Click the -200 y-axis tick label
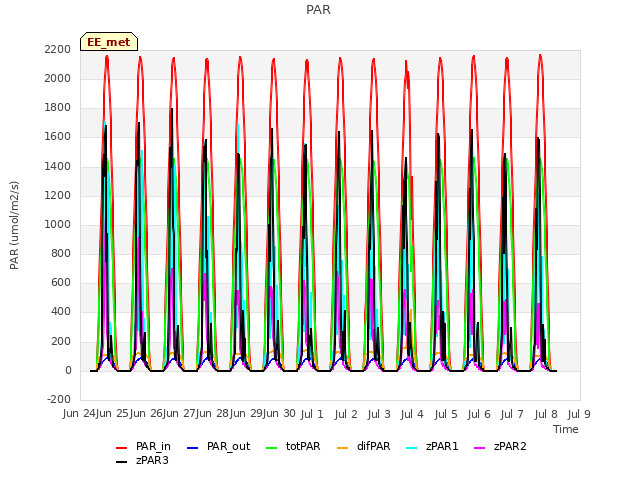Viewport: 640px width, 480px height. pos(59,400)
